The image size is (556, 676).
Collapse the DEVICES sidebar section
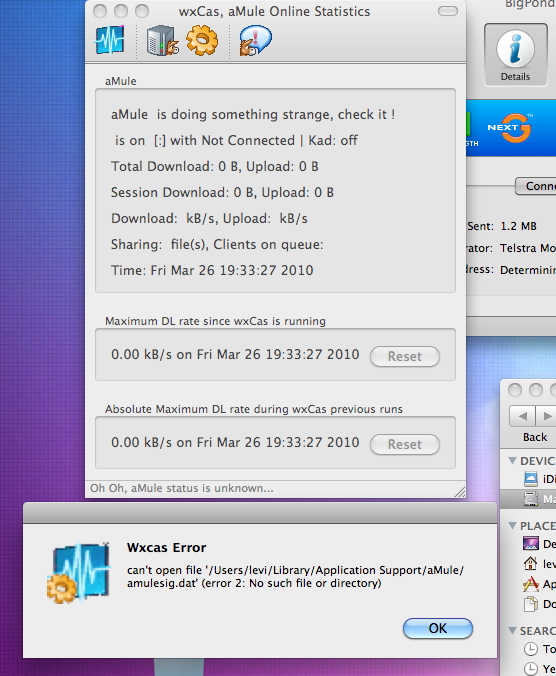[512, 460]
